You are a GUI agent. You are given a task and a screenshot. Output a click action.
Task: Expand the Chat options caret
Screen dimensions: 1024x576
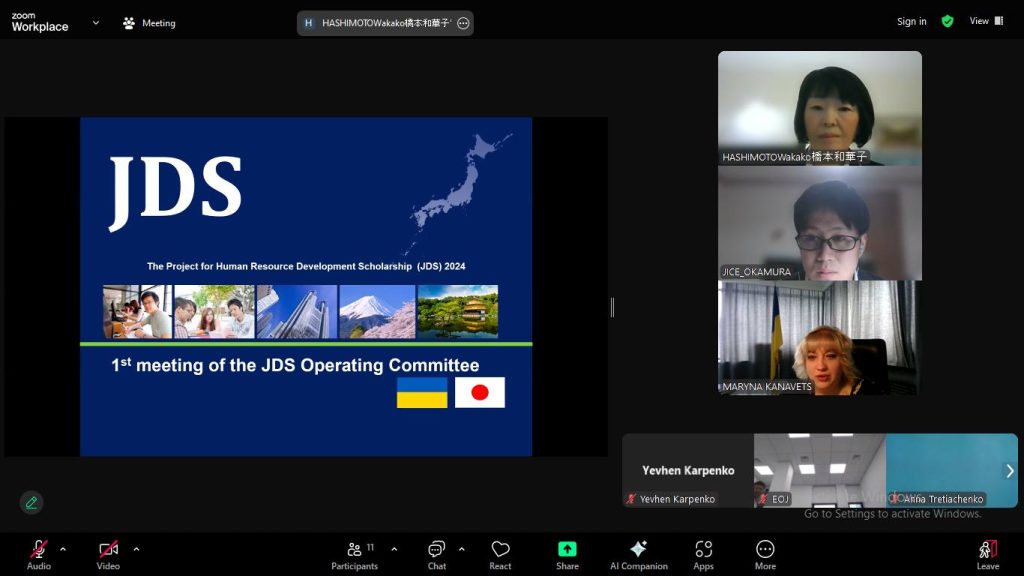(x=462, y=549)
